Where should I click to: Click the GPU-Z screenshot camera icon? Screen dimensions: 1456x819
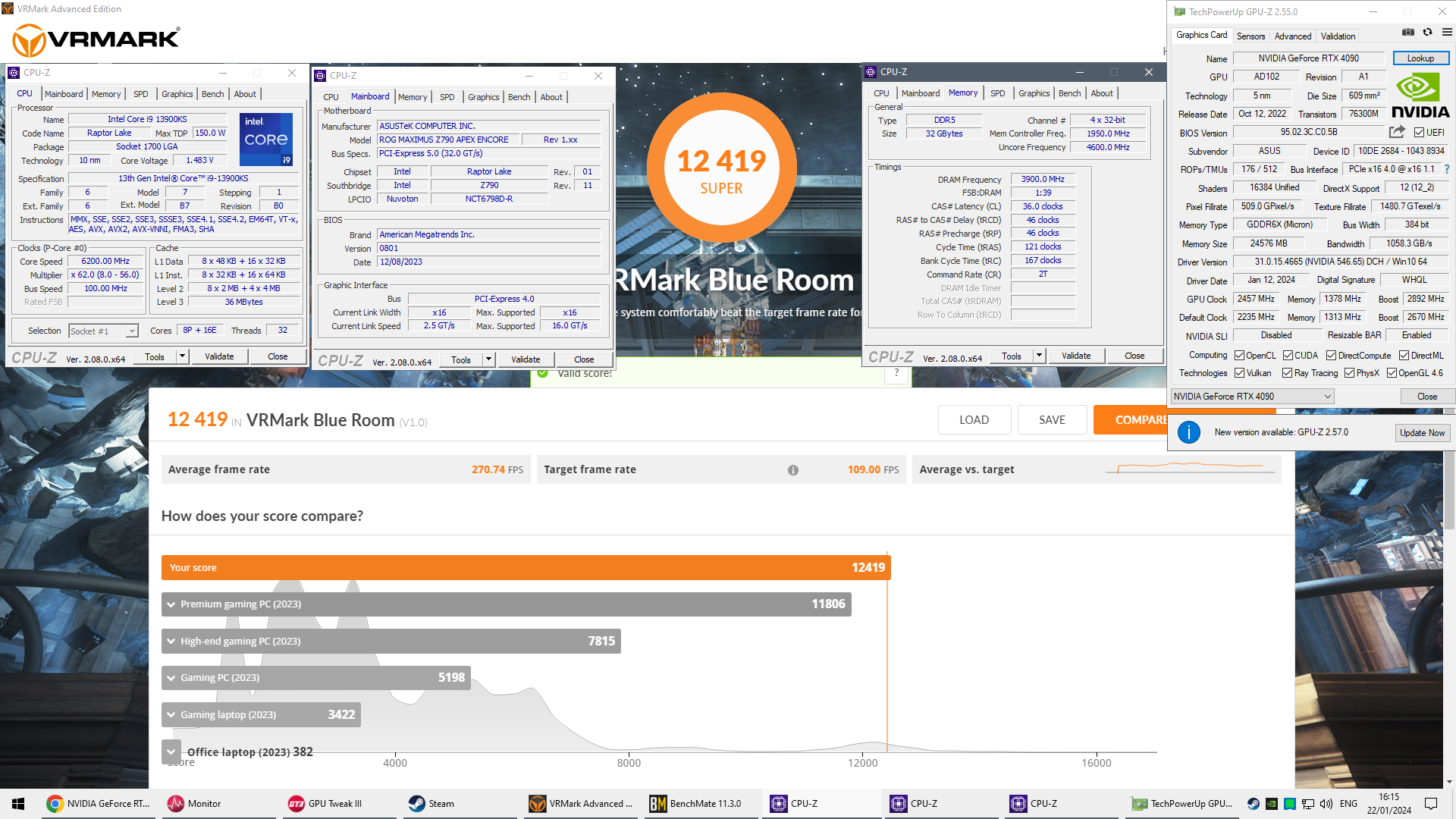pos(1408,33)
